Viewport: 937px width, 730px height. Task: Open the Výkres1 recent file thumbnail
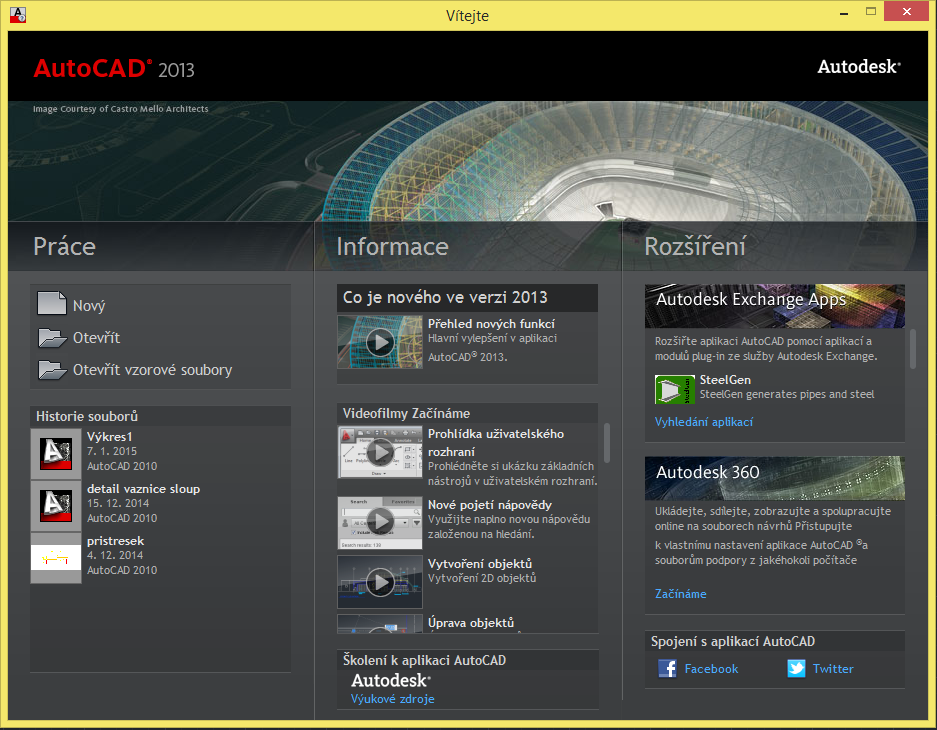tap(56, 453)
